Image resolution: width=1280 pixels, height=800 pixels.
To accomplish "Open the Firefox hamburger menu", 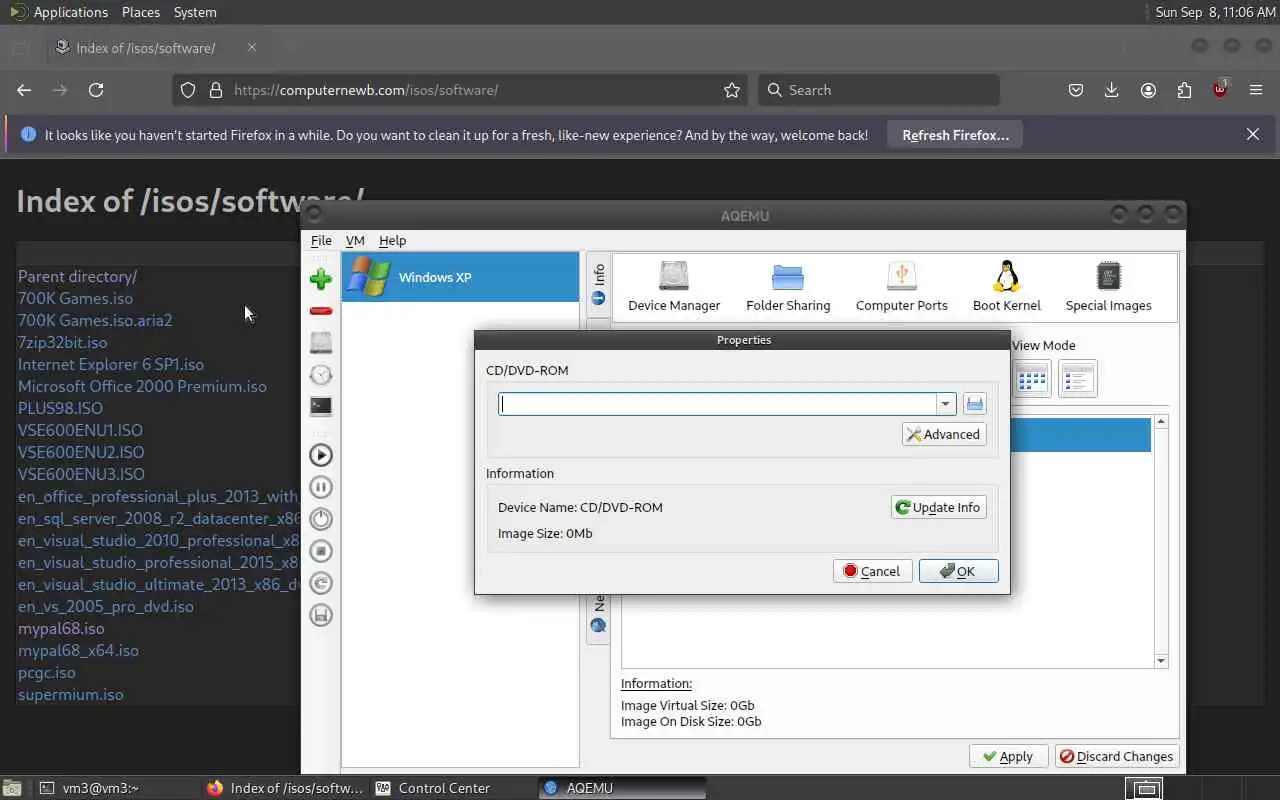I will [1256, 90].
